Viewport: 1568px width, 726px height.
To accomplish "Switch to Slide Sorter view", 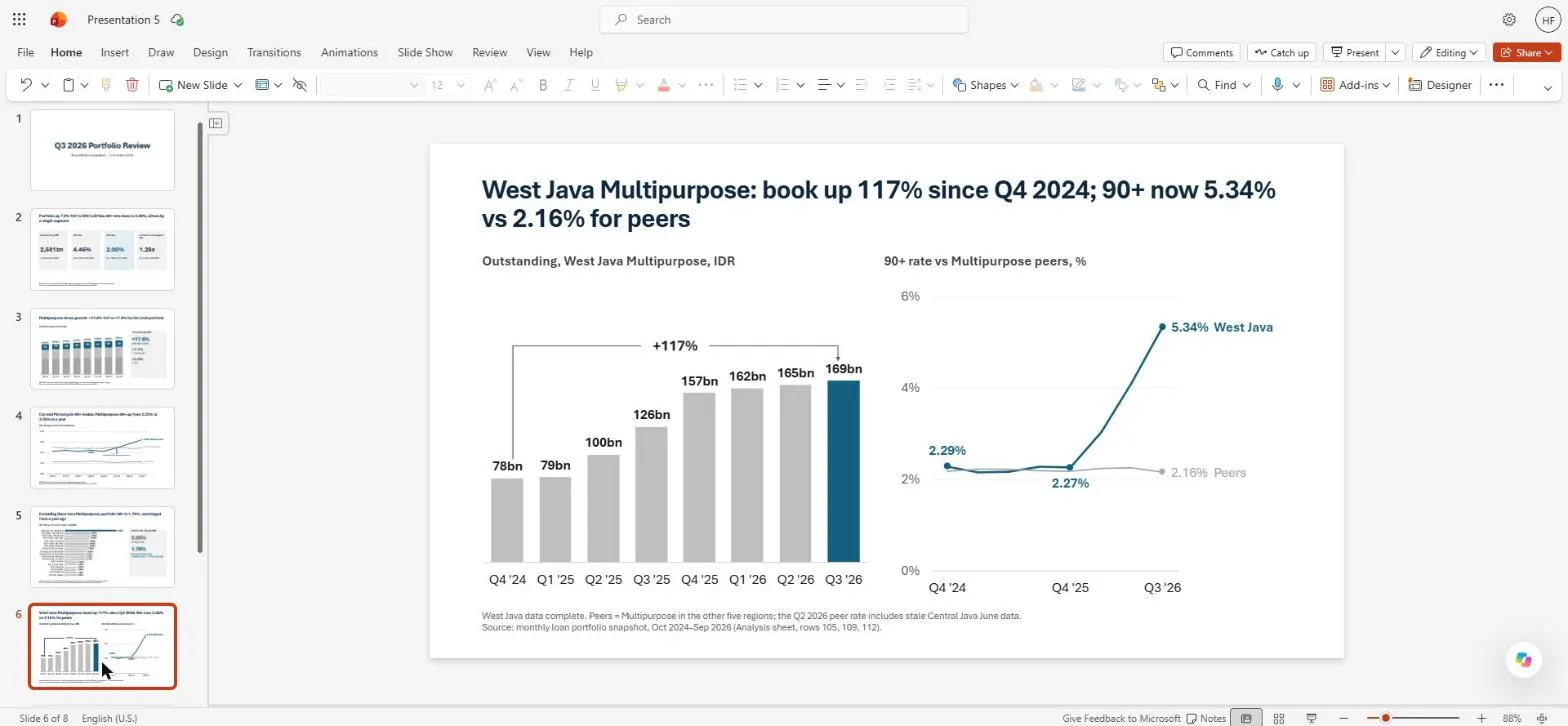I will pyautogui.click(x=1279, y=718).
